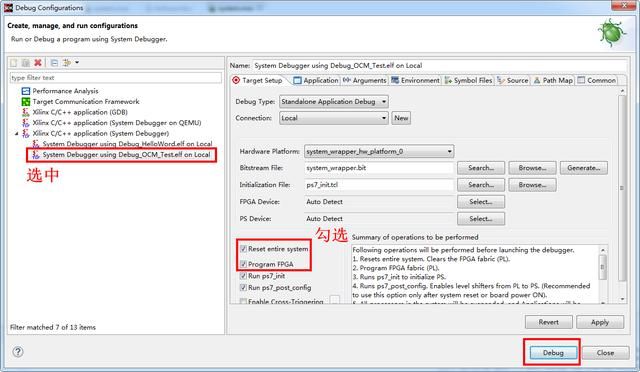Image resolution: width=640 pixels, height=372 pixels.
Task: Switch to the Source tab
Action: (513, 80)
